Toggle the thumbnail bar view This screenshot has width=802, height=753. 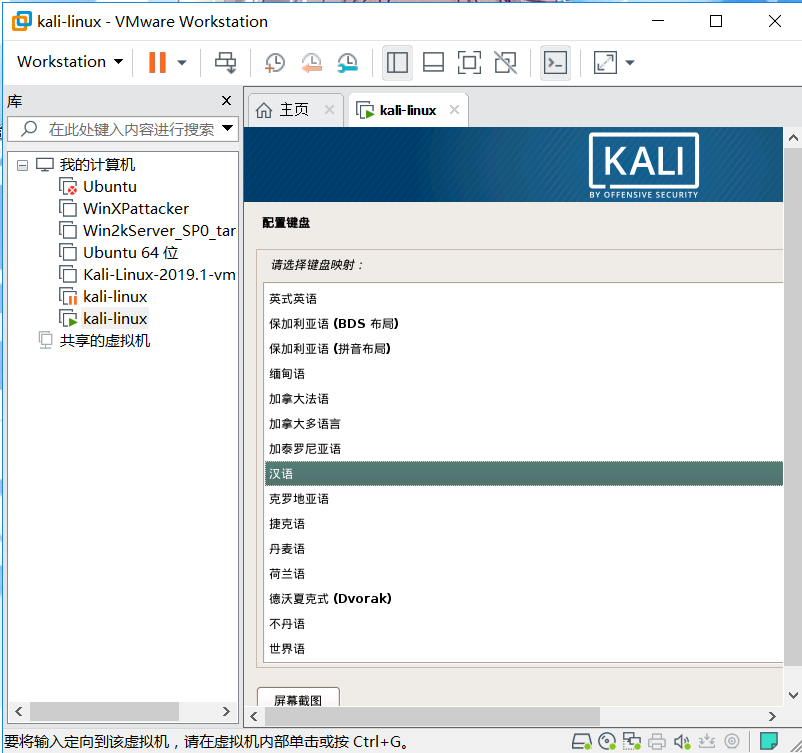[433, 62]
